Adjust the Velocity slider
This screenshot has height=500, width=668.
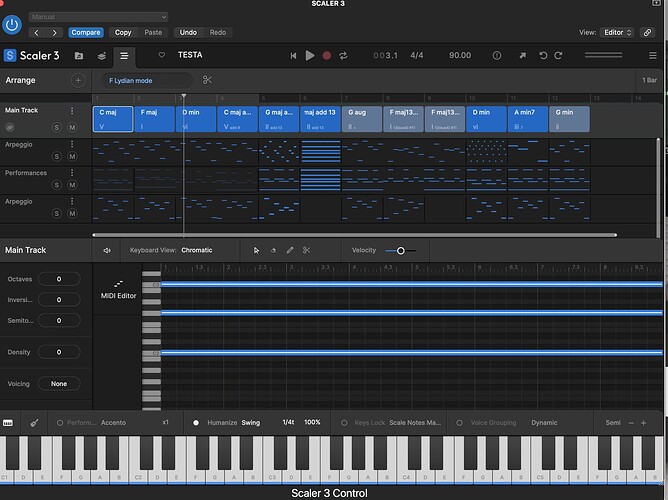pos(400,250)
